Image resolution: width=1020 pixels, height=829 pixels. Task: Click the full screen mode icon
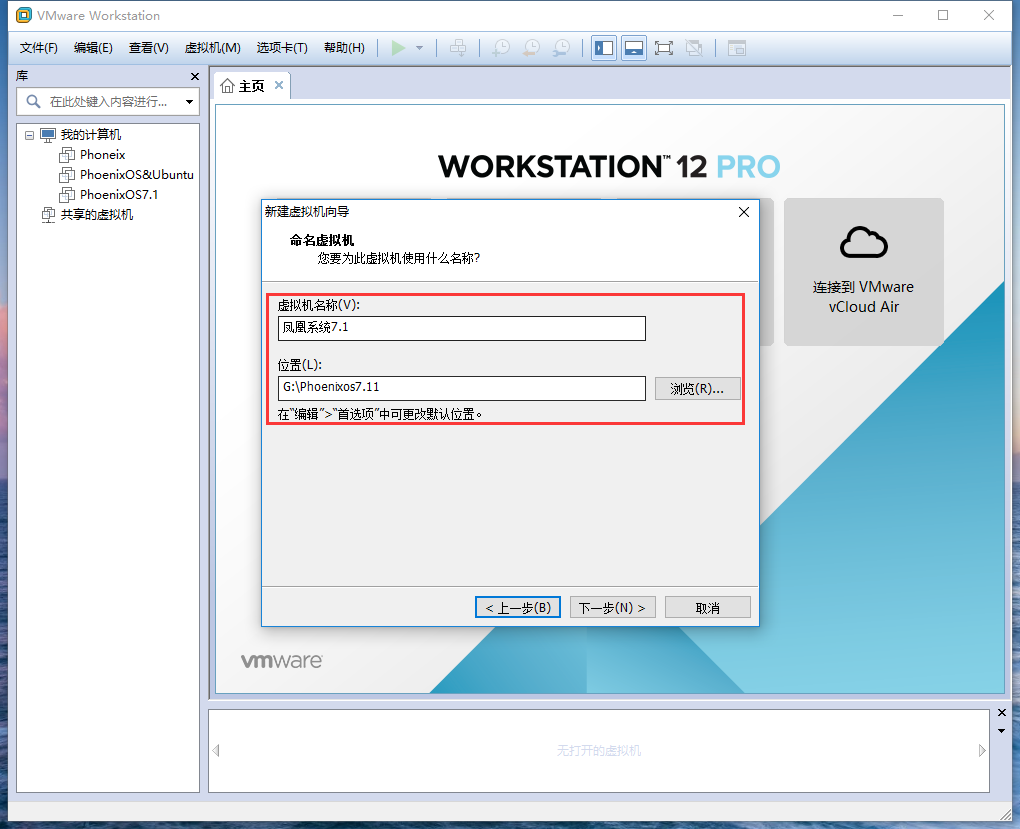pyautogui.click(x=664, y=48)
